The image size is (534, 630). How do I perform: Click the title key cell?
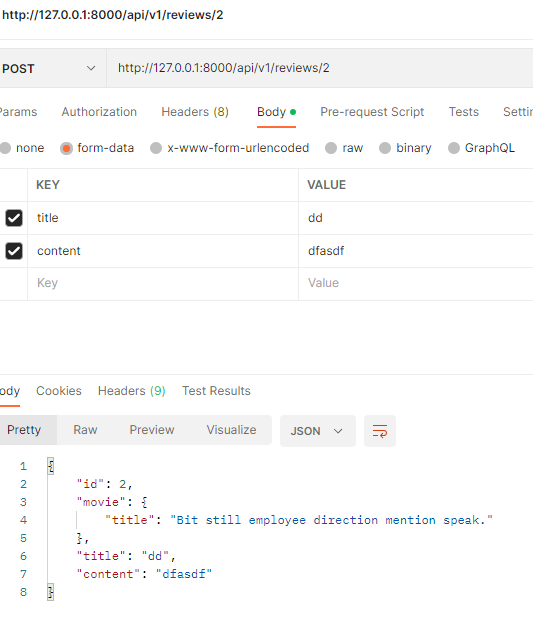163,218
